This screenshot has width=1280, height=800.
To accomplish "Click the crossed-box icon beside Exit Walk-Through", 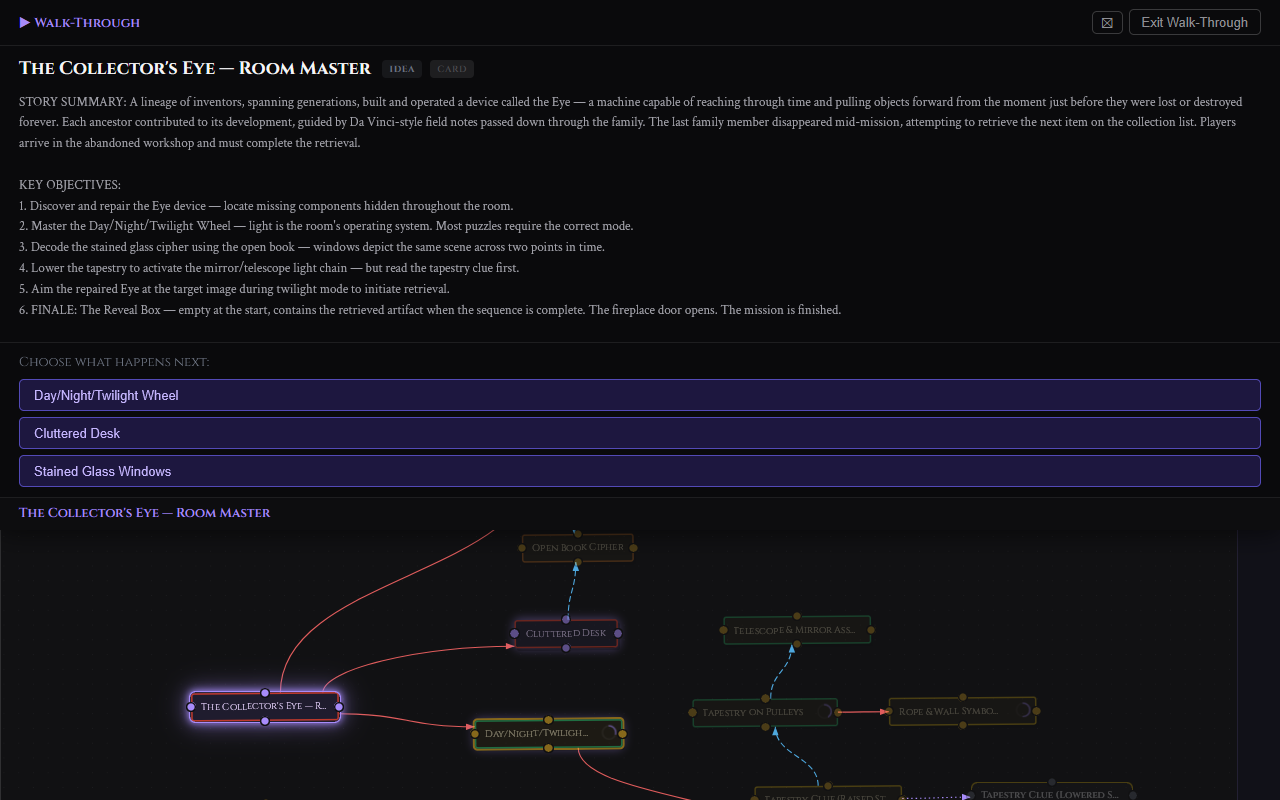I will [x=1107, y=22].
